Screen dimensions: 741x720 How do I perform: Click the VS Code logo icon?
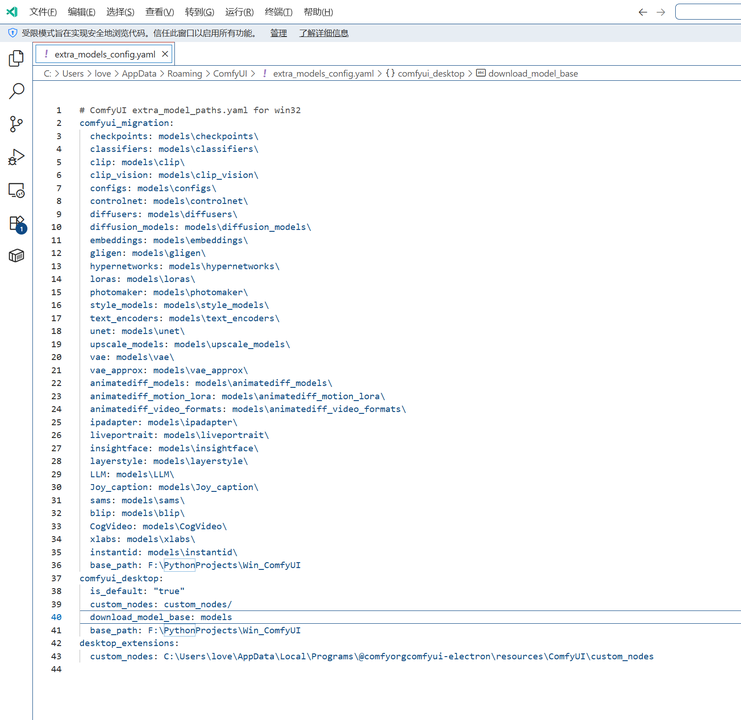click(x=12, y=11)
